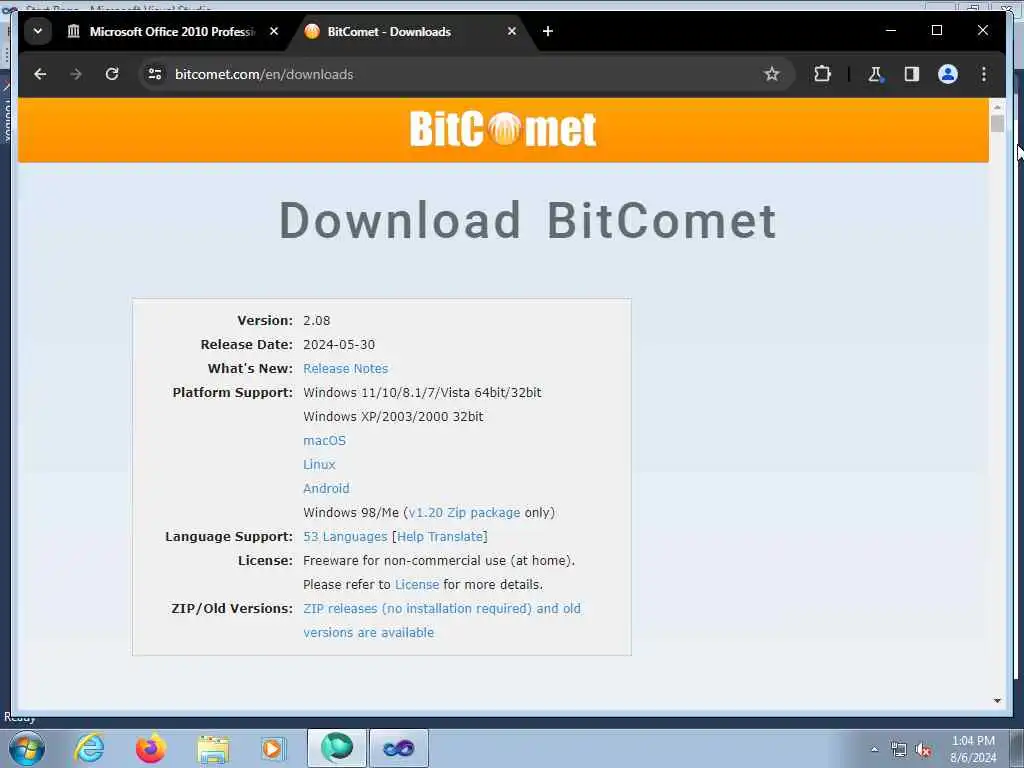Open the taskbar clock showing 1:04 PM
The image size is (1024, 768).
tap(973, 749)
